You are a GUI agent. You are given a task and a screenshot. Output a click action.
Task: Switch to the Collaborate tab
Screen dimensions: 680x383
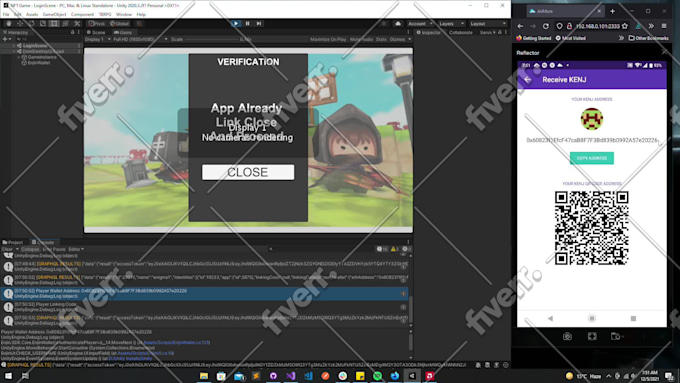pyautogui.click(x=461, y=32)
